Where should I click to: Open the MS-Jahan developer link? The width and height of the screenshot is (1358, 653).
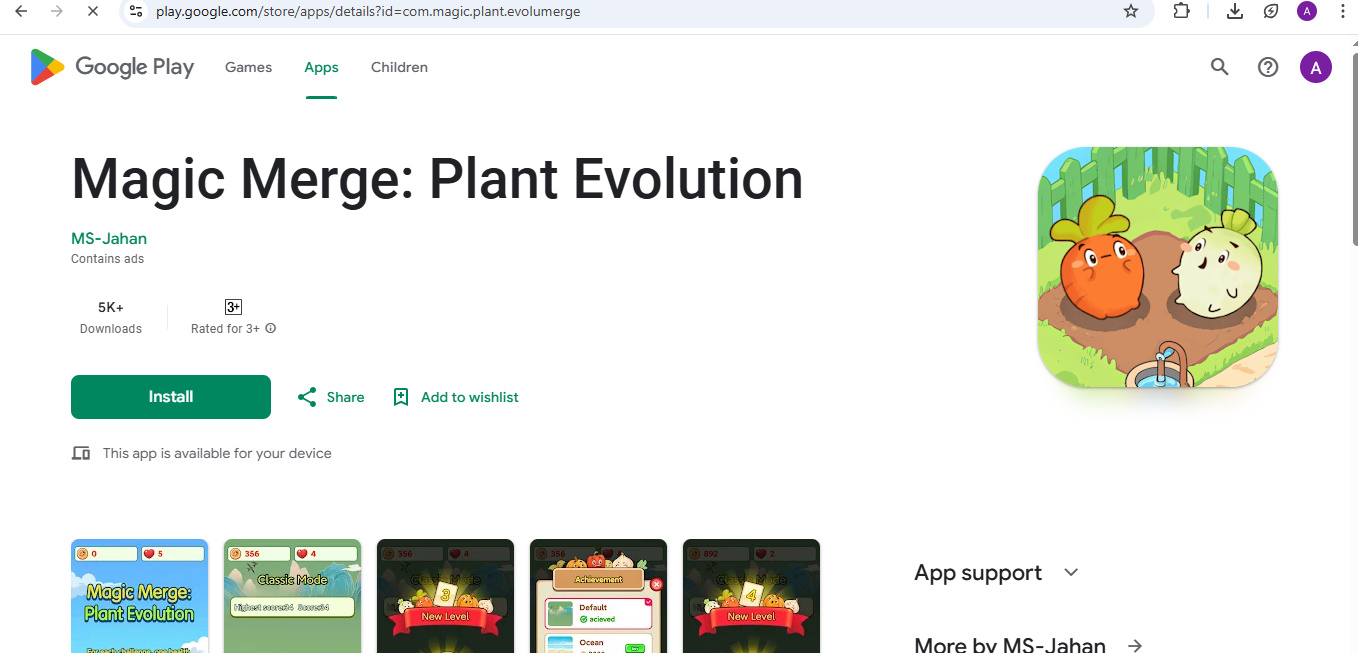[x=109, y=238]
